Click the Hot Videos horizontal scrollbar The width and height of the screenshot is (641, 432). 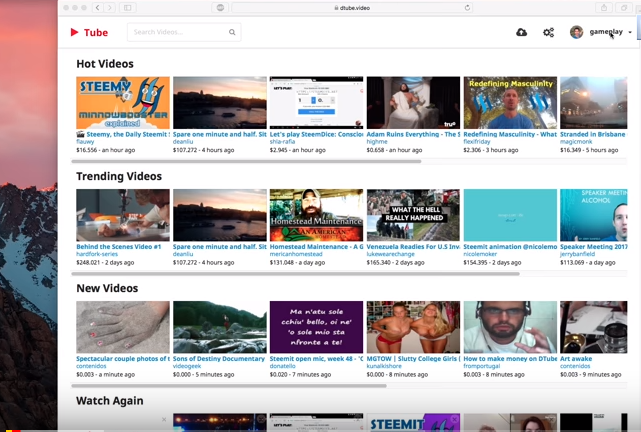tap(246, 161)
